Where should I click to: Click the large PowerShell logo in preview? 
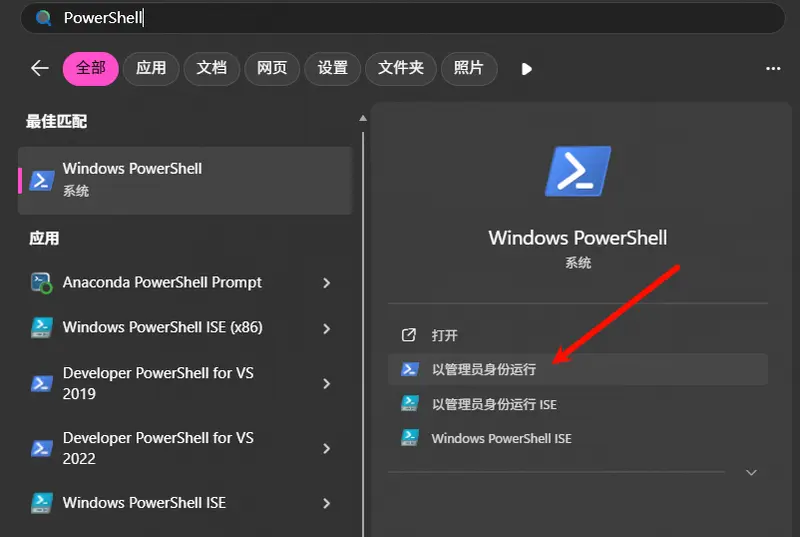tap(578, 171)
